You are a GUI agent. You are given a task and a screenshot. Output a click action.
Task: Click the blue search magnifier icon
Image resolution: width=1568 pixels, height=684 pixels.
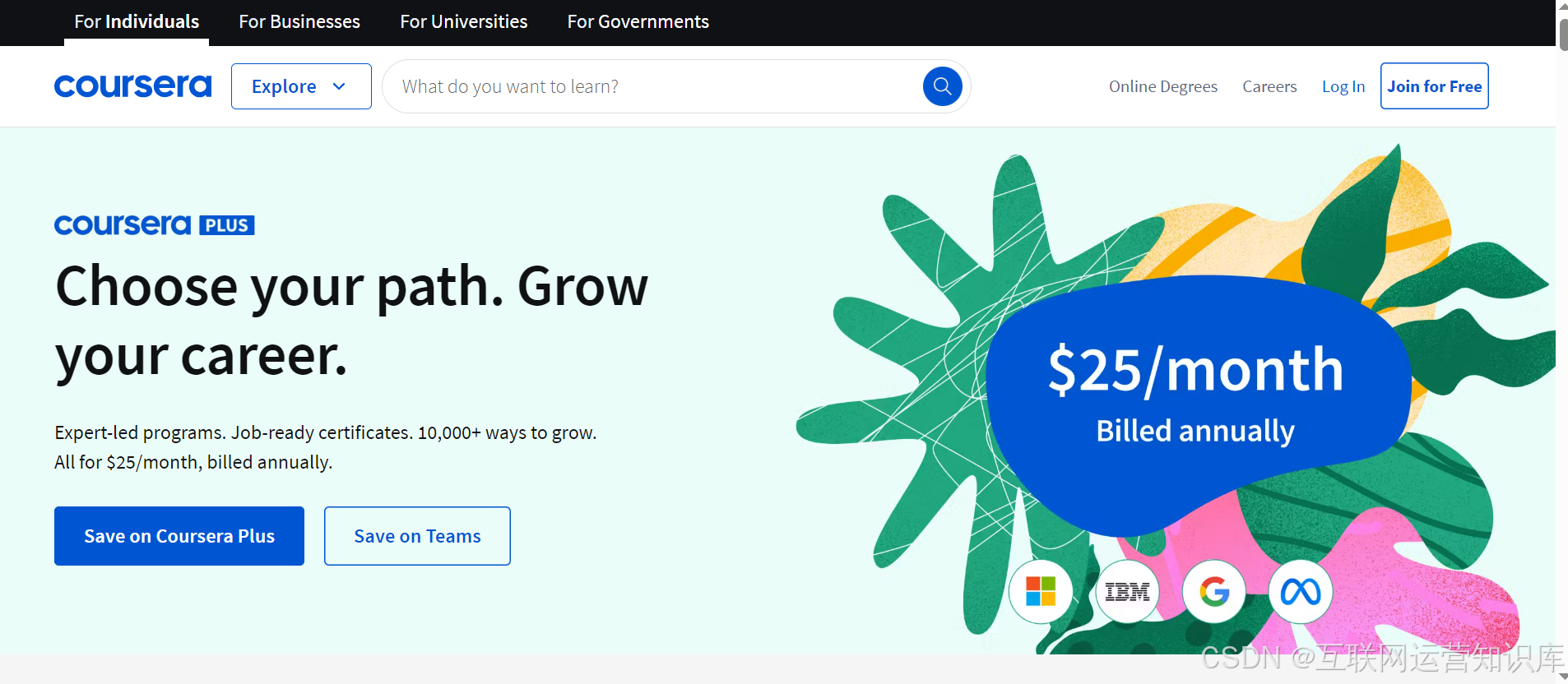942,86
